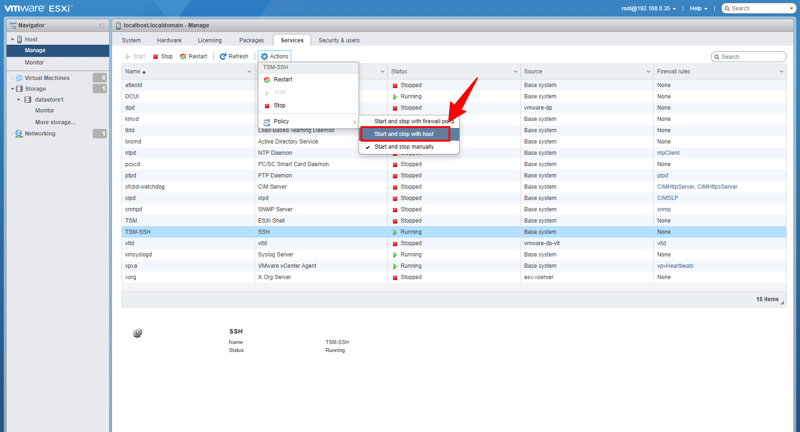The height and width of the screenshot is (432, 800).
Task: Collapse the Storage tree node
Action: coord(13,89)
